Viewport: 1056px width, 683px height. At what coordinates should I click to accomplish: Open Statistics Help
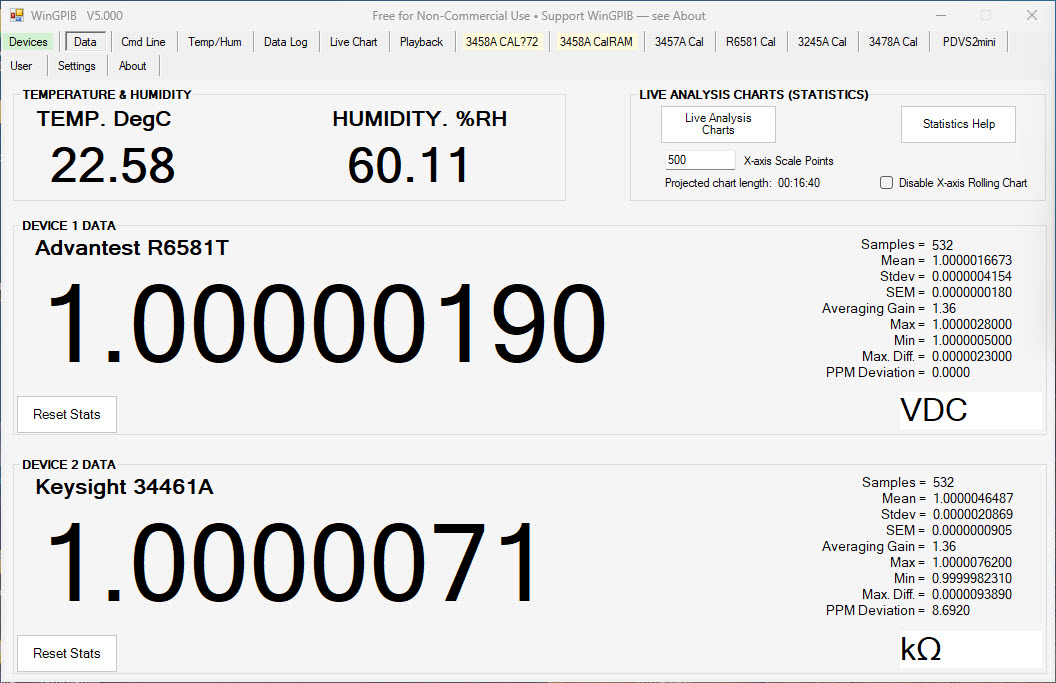tap(958, 124)
